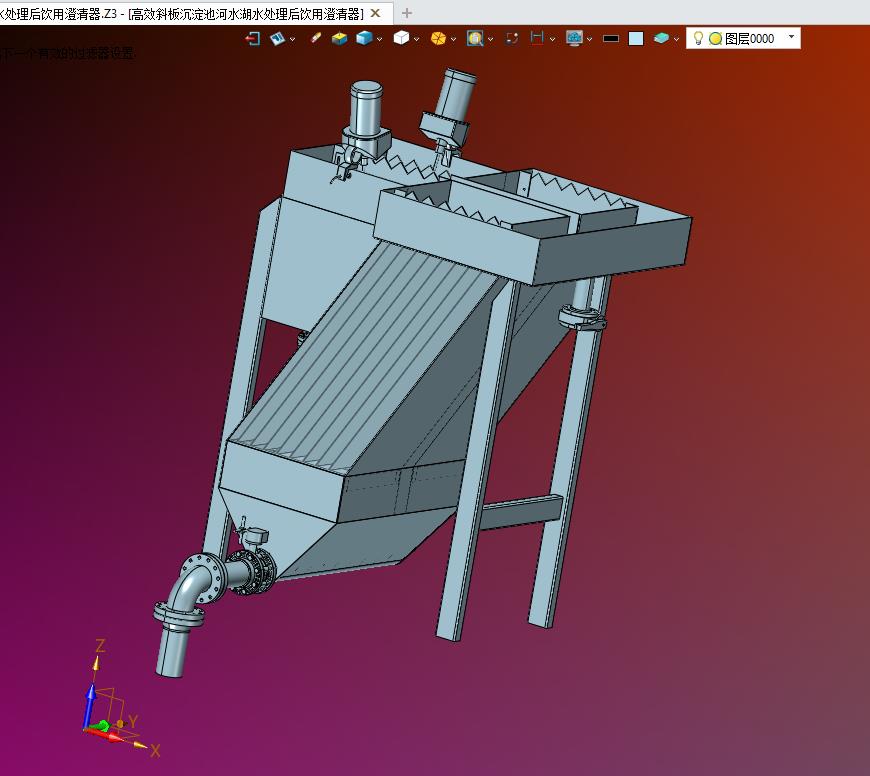The width and height of the screenshot is (870, 776).
Task: Click the monitor display settings icon
Action: click(x=574, y=38)
